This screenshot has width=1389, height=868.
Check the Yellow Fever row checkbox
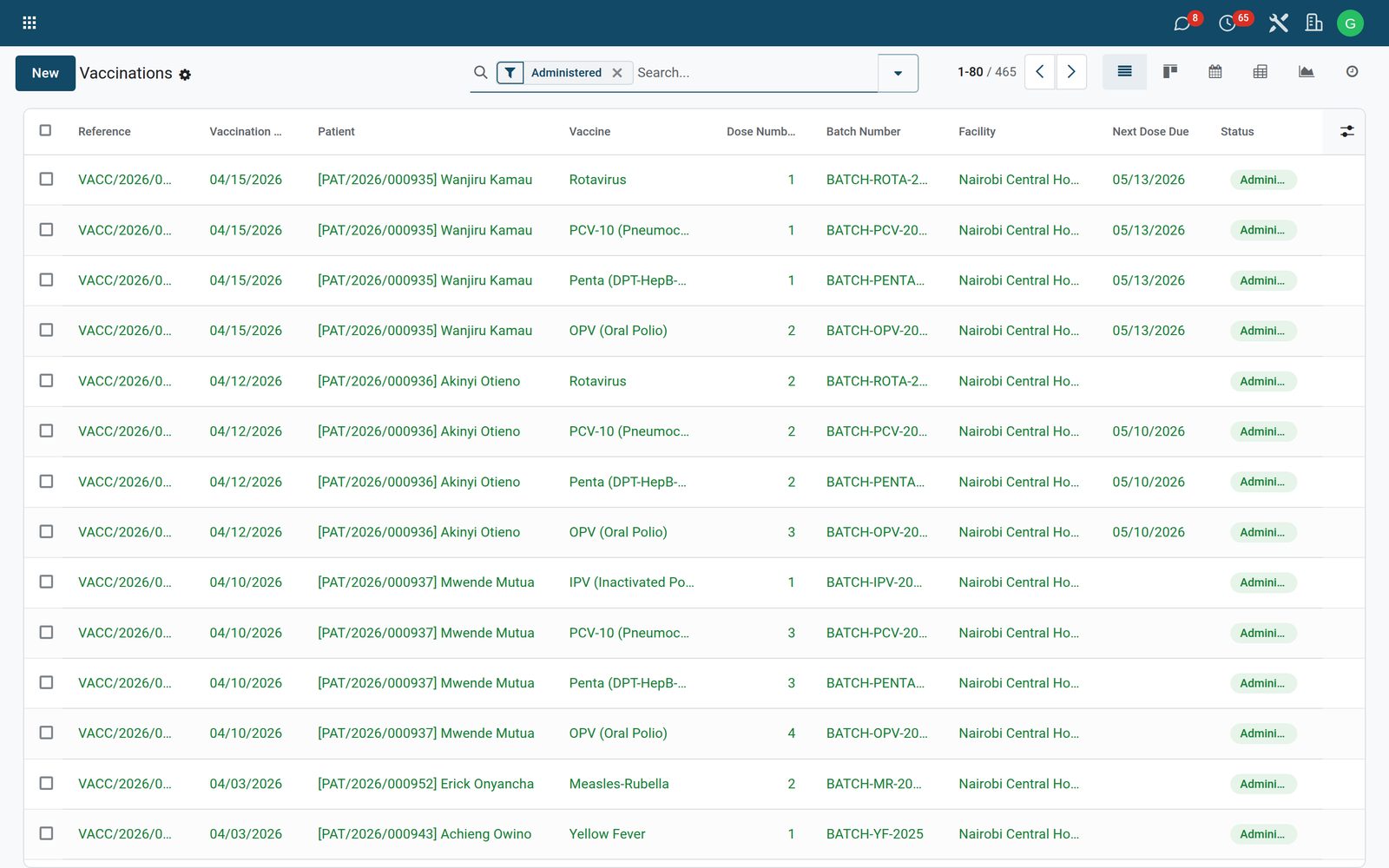(46, 833)
